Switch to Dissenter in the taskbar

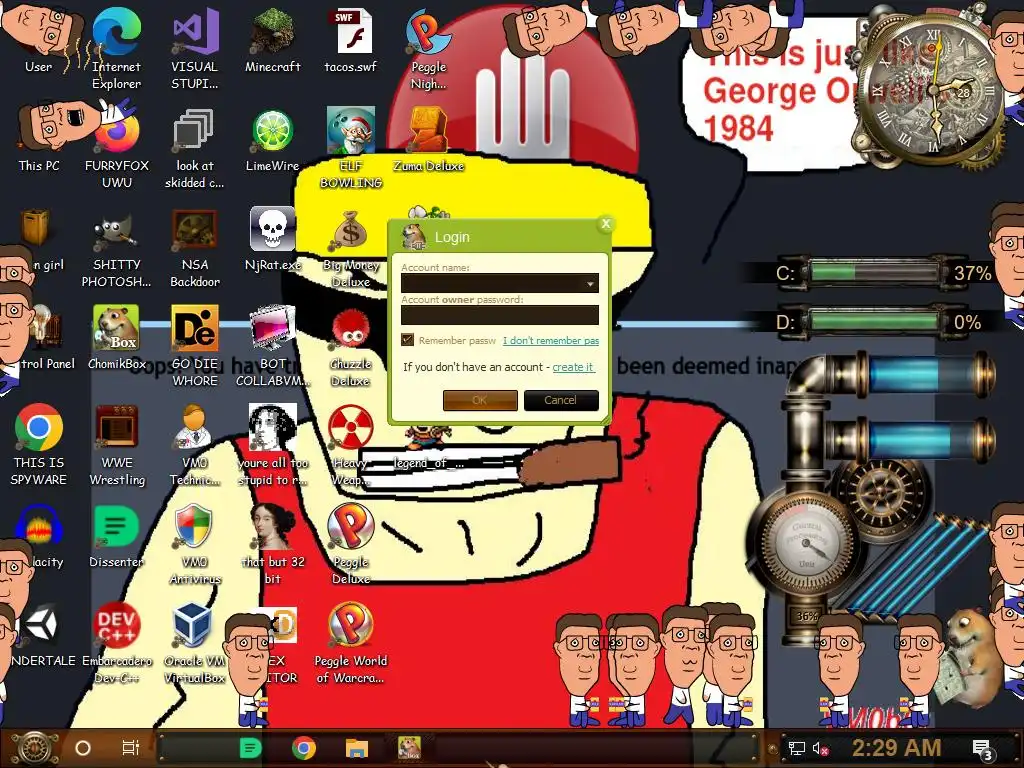250,748
